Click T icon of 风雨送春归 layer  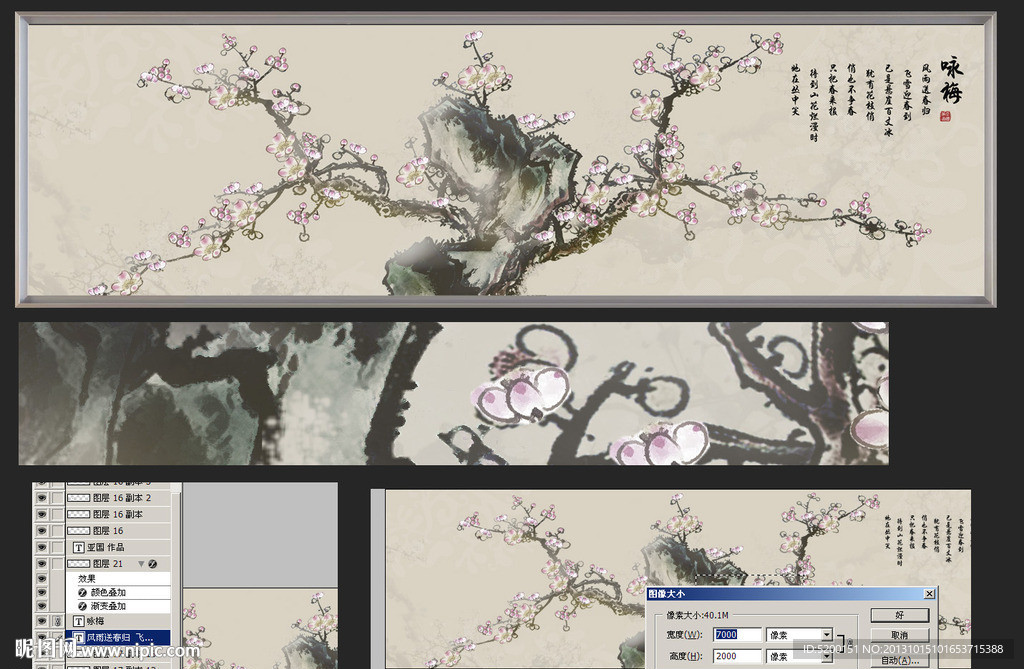(x=78, y=638)
